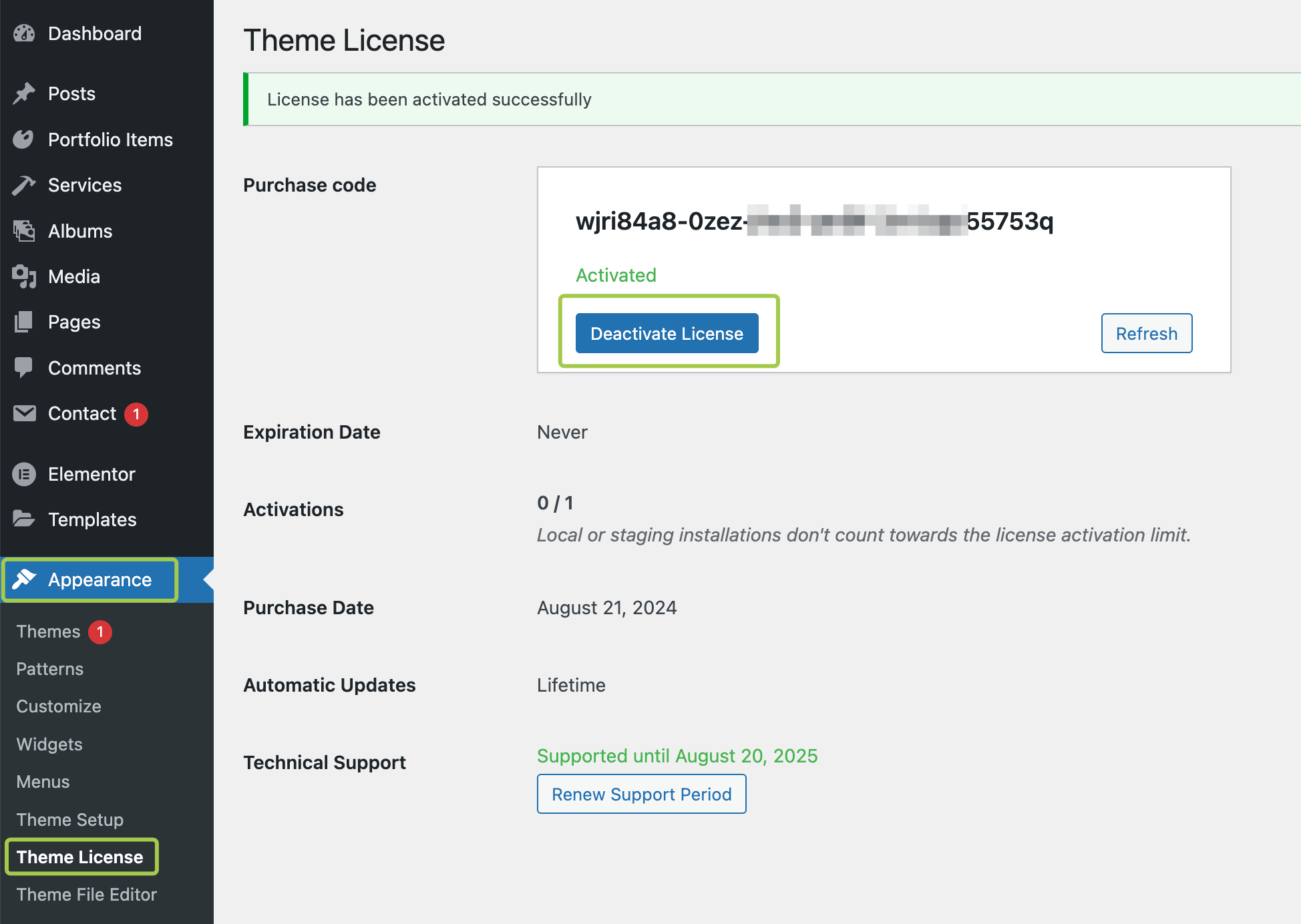The height and width of the screenshot is (924, 1301).
Task: Click the Comments speech bubble icon
Action: [24, 368]
